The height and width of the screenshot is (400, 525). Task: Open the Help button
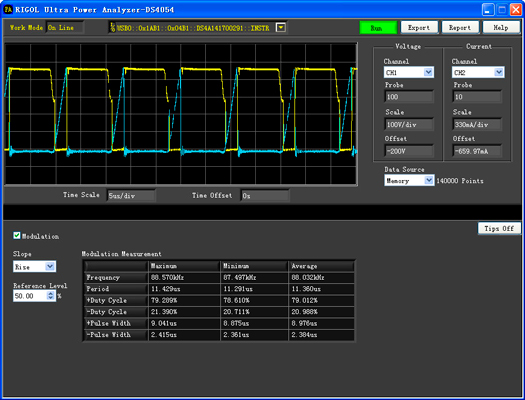[501, 28]
